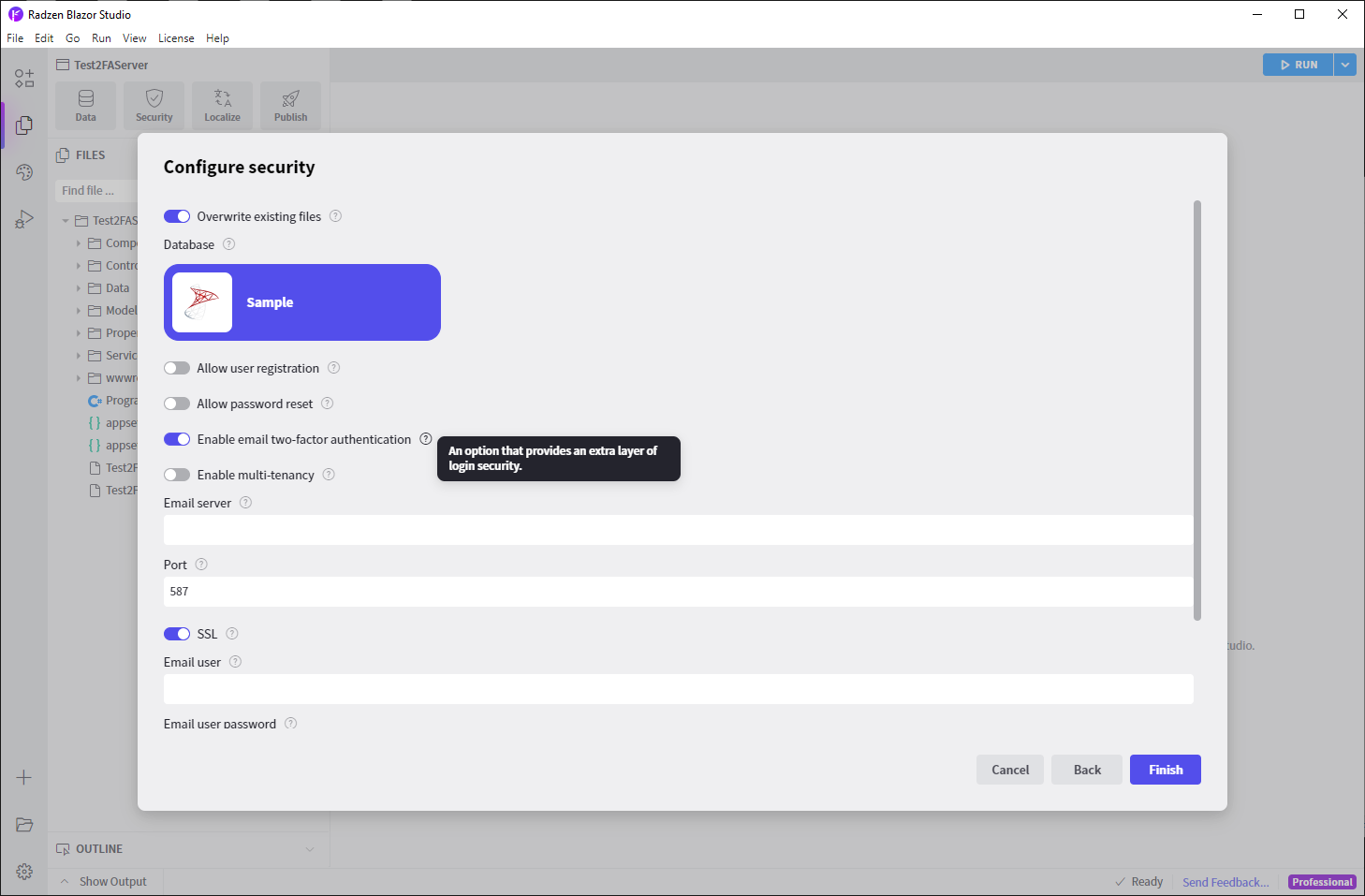This screenshot has width=1365, height=896.
Task: Enable Allow password reset switch
Action: coord(177,404)
